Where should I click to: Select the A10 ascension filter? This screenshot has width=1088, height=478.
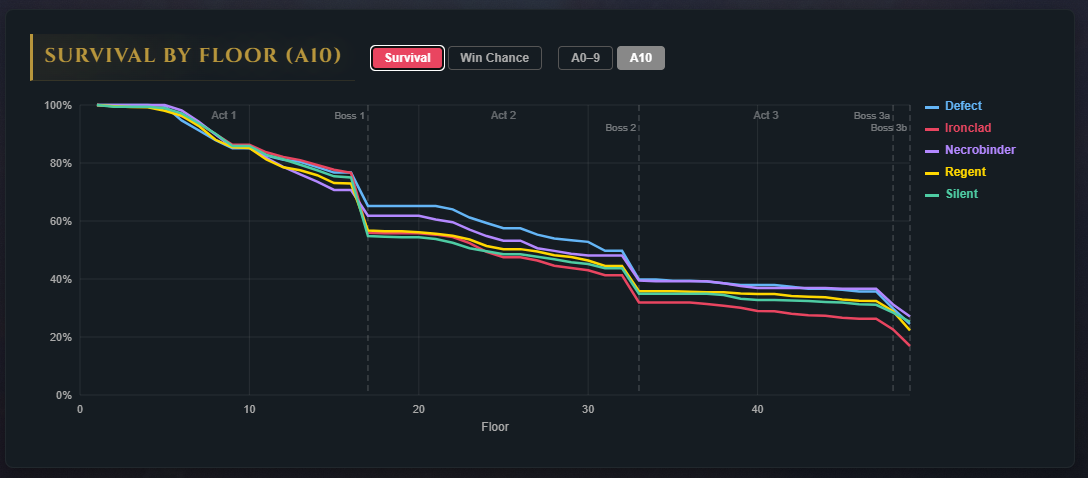pyautogui.click(x=640, y=58)
